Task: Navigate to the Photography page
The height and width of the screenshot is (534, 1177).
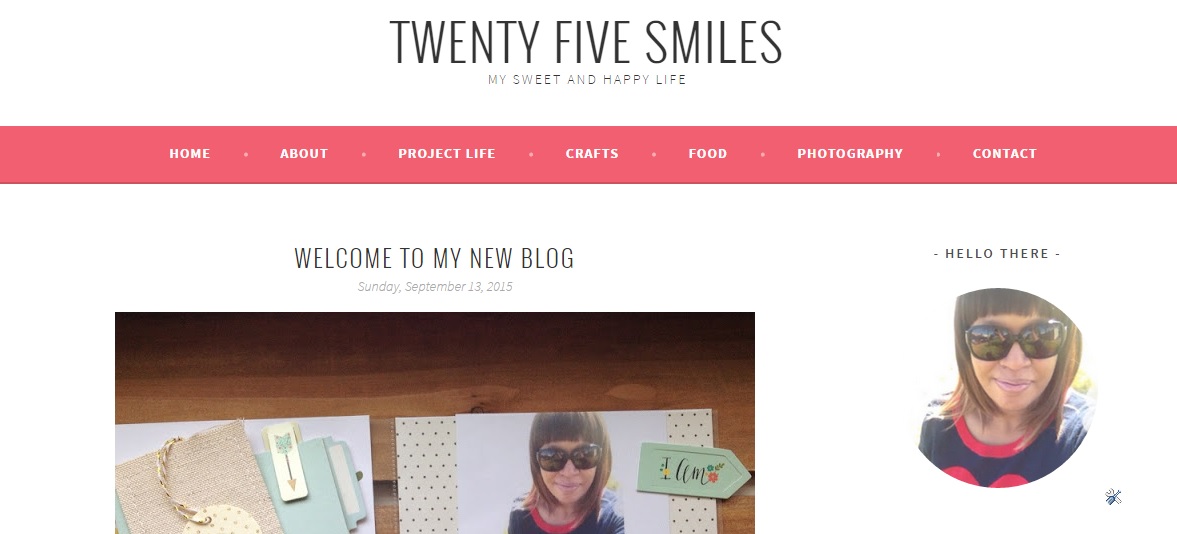Action: click(x=850, y=153)
